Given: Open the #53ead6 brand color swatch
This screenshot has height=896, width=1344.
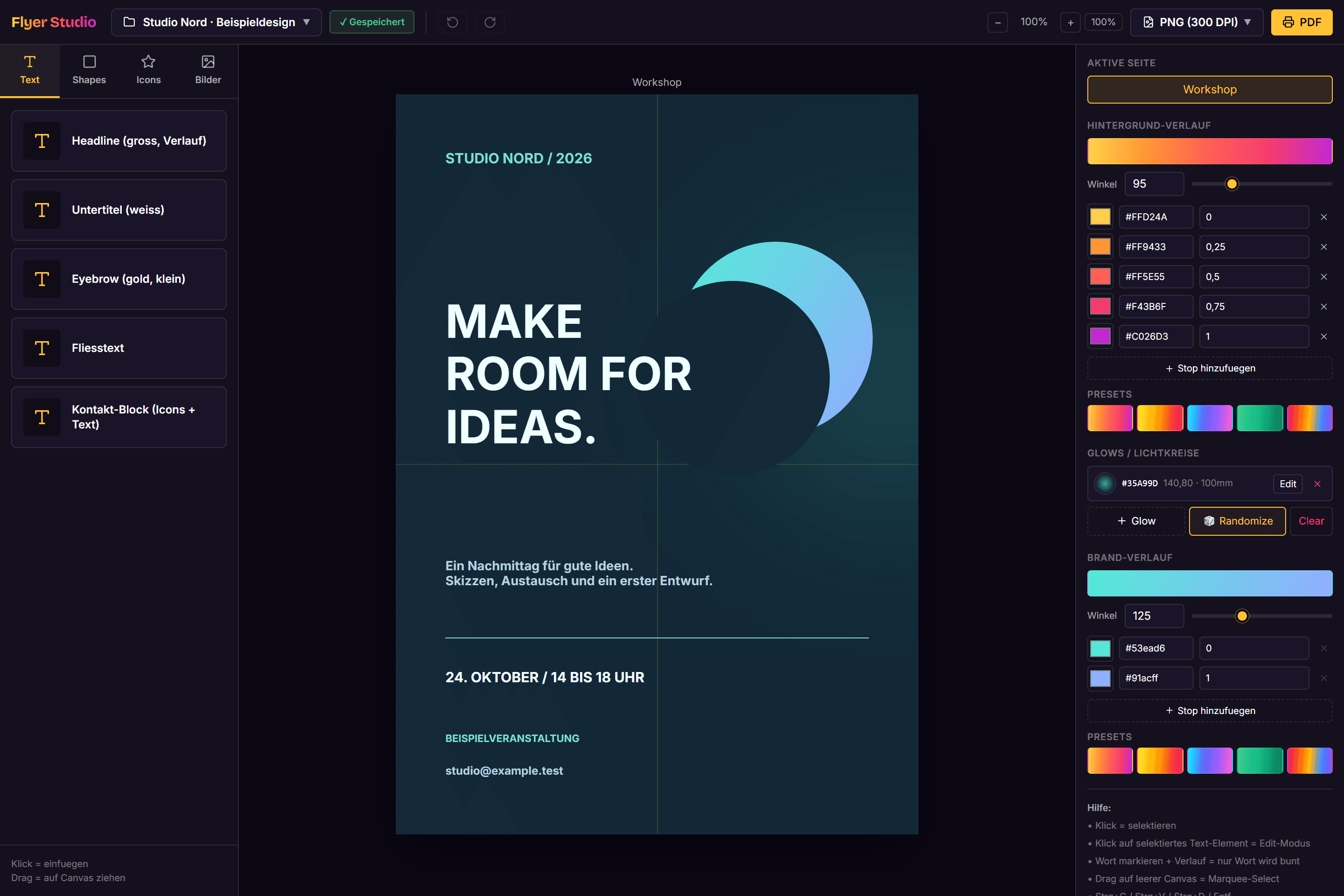Looking at the screenshot, I should (x=1100, y=648).
